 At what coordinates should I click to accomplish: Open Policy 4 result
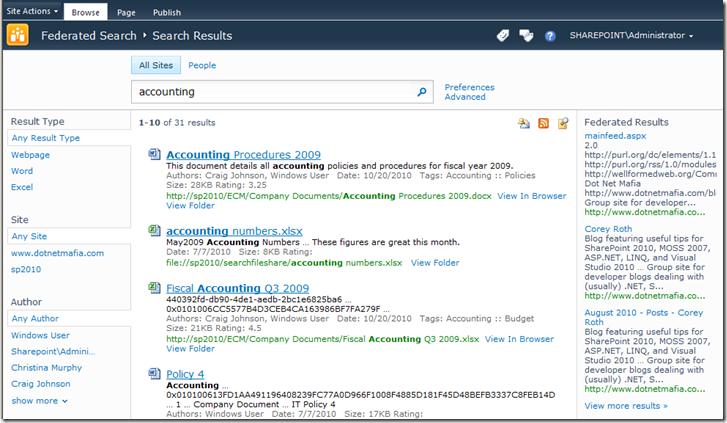coord(185,374)
